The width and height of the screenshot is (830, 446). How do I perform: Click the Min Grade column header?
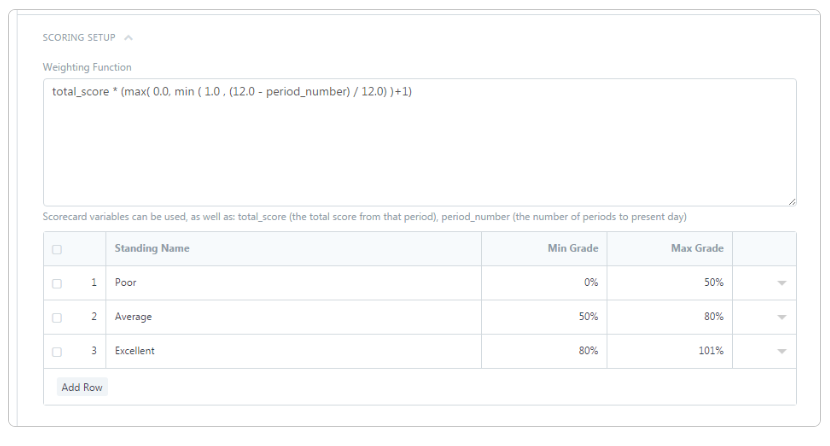[573, 248]
